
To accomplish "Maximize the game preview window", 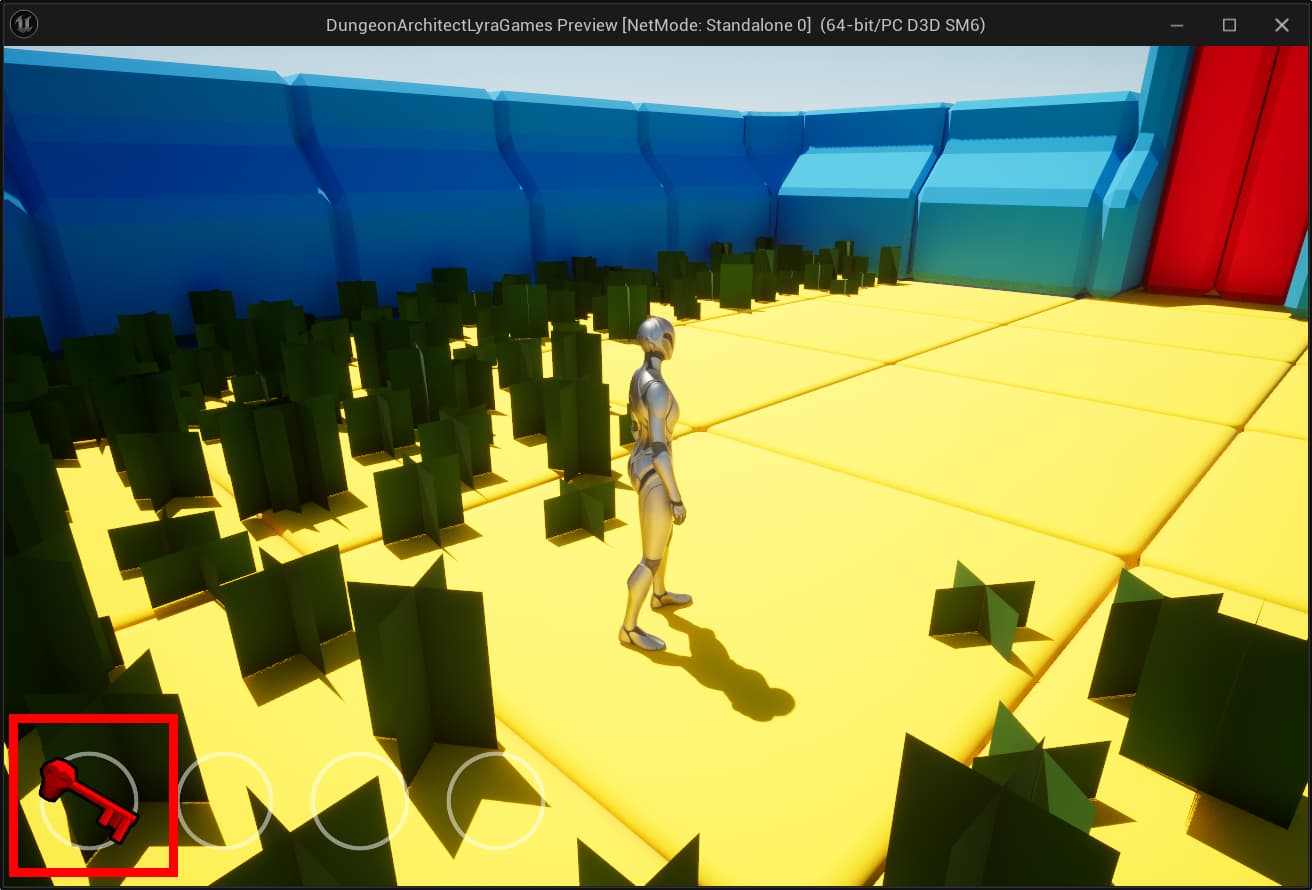I will pyautogui.click(x=1229, y=25).
